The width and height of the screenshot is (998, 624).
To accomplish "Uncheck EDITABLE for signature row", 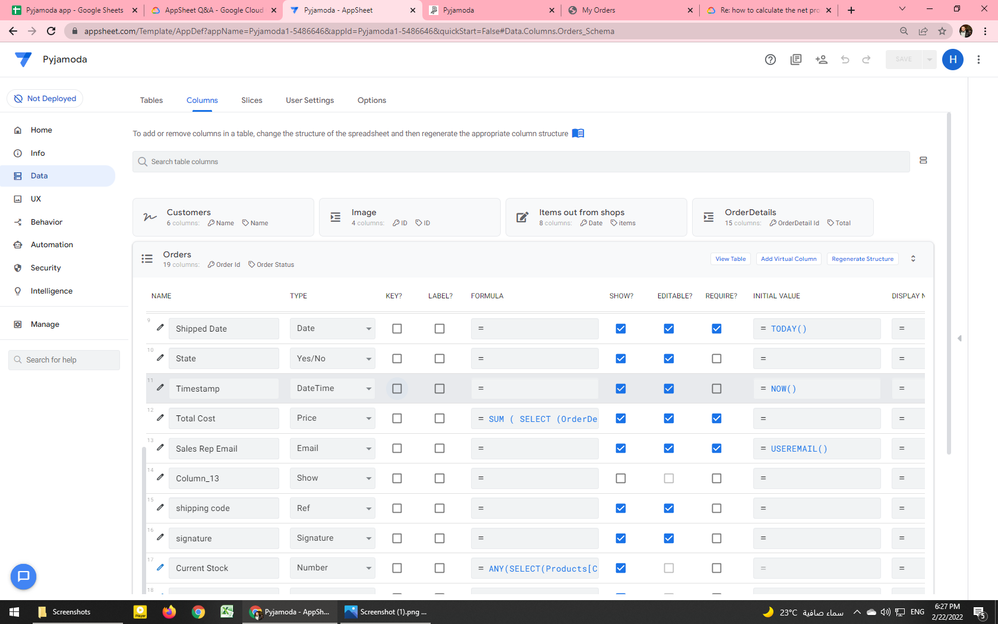I will click(x=668, y=538).
